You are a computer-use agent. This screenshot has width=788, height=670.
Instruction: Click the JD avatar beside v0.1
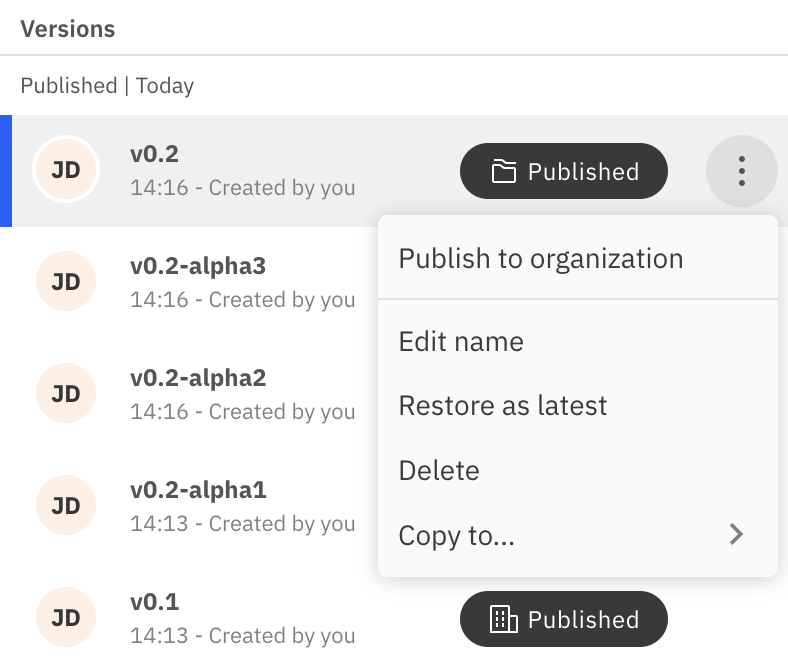66,618
